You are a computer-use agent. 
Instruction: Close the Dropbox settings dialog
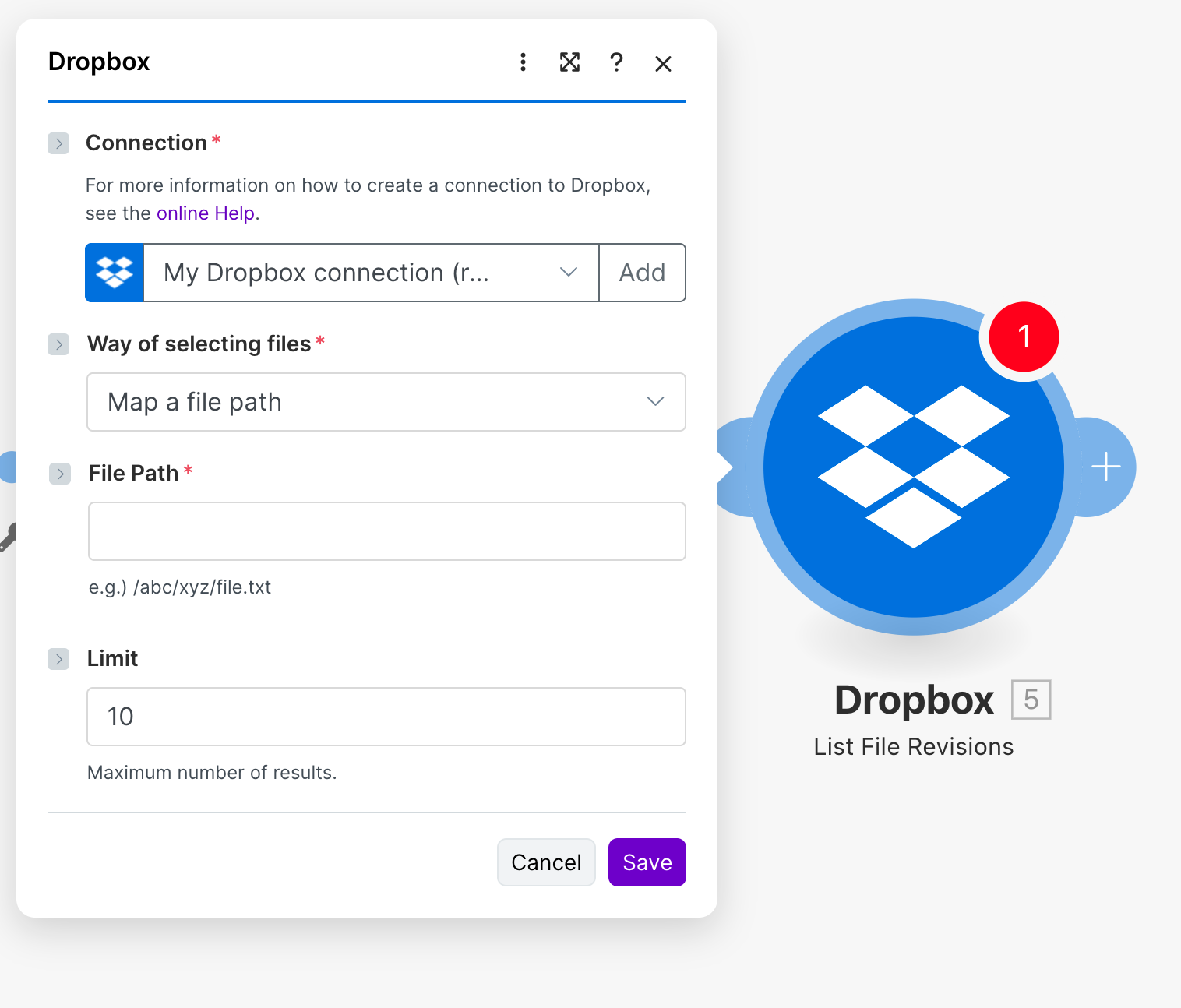coord(663,63)
